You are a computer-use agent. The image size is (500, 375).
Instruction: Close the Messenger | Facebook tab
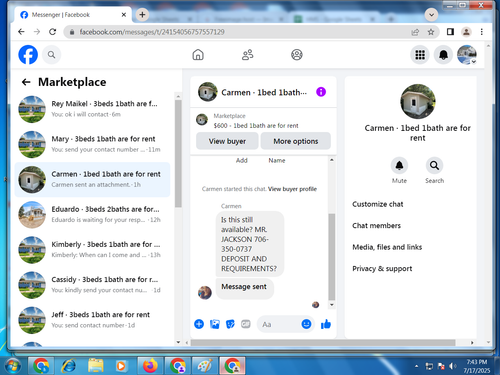click(x=124, y=15)
